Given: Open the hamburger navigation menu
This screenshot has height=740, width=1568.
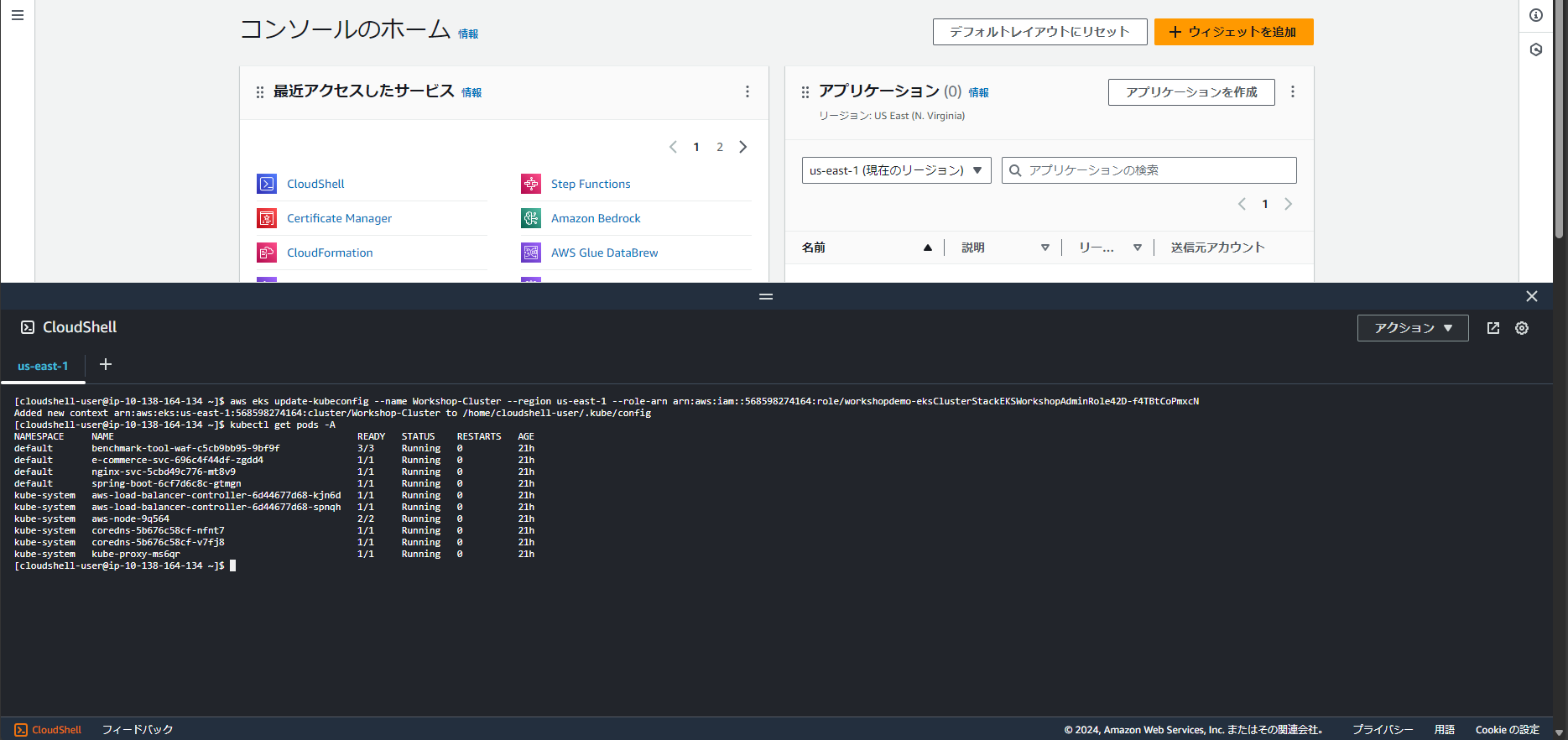Looking at the screenshot, I should pyautogui.click(x=18, y=15).
